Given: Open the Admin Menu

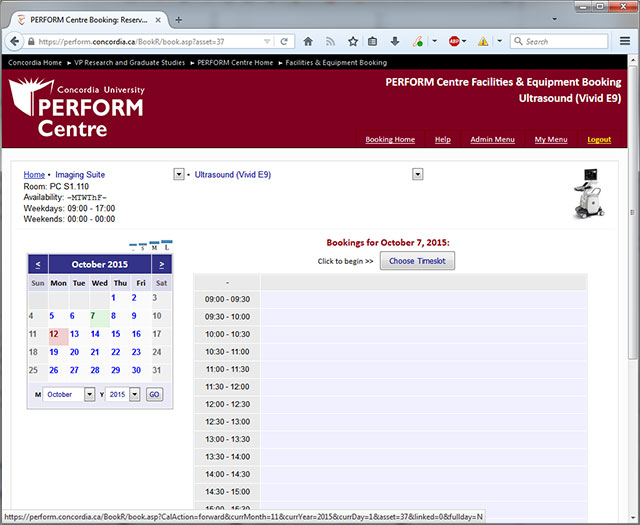Looking at the screenshot, I should (x=492, y=140).
